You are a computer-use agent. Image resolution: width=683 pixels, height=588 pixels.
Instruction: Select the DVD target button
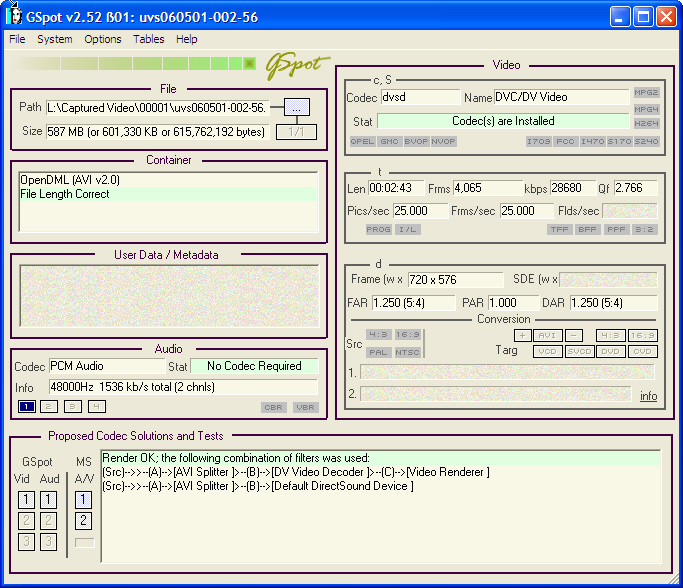611,351
